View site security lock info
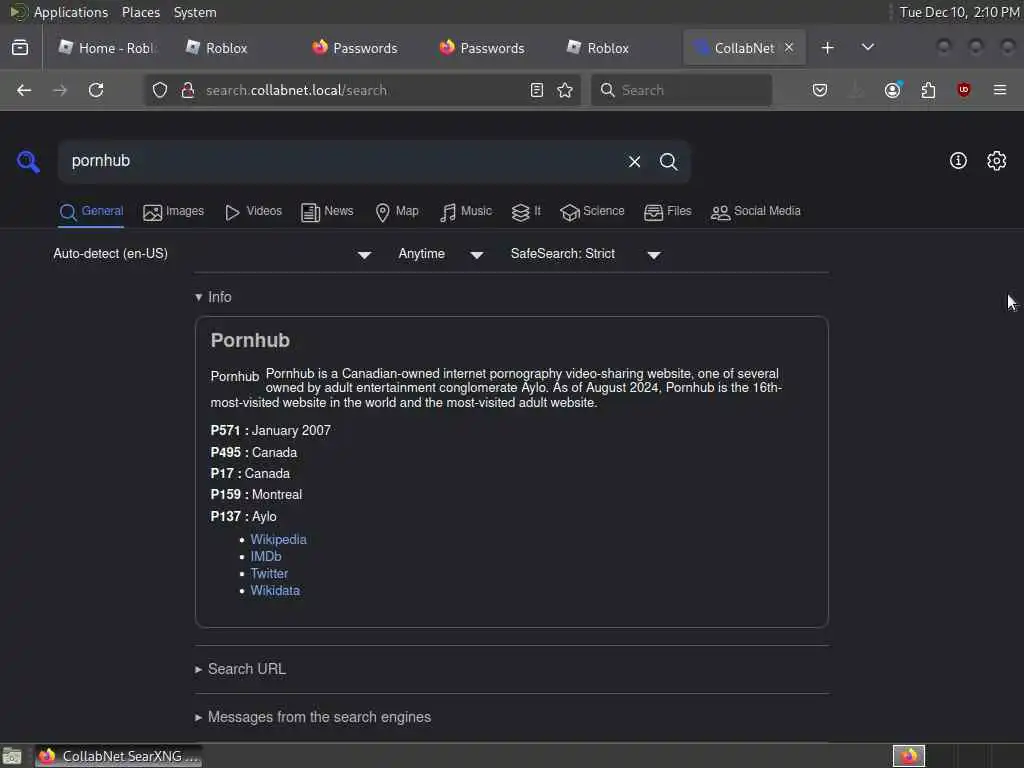This screenshot has height=768, width=1024. click(x=187, y=90)
